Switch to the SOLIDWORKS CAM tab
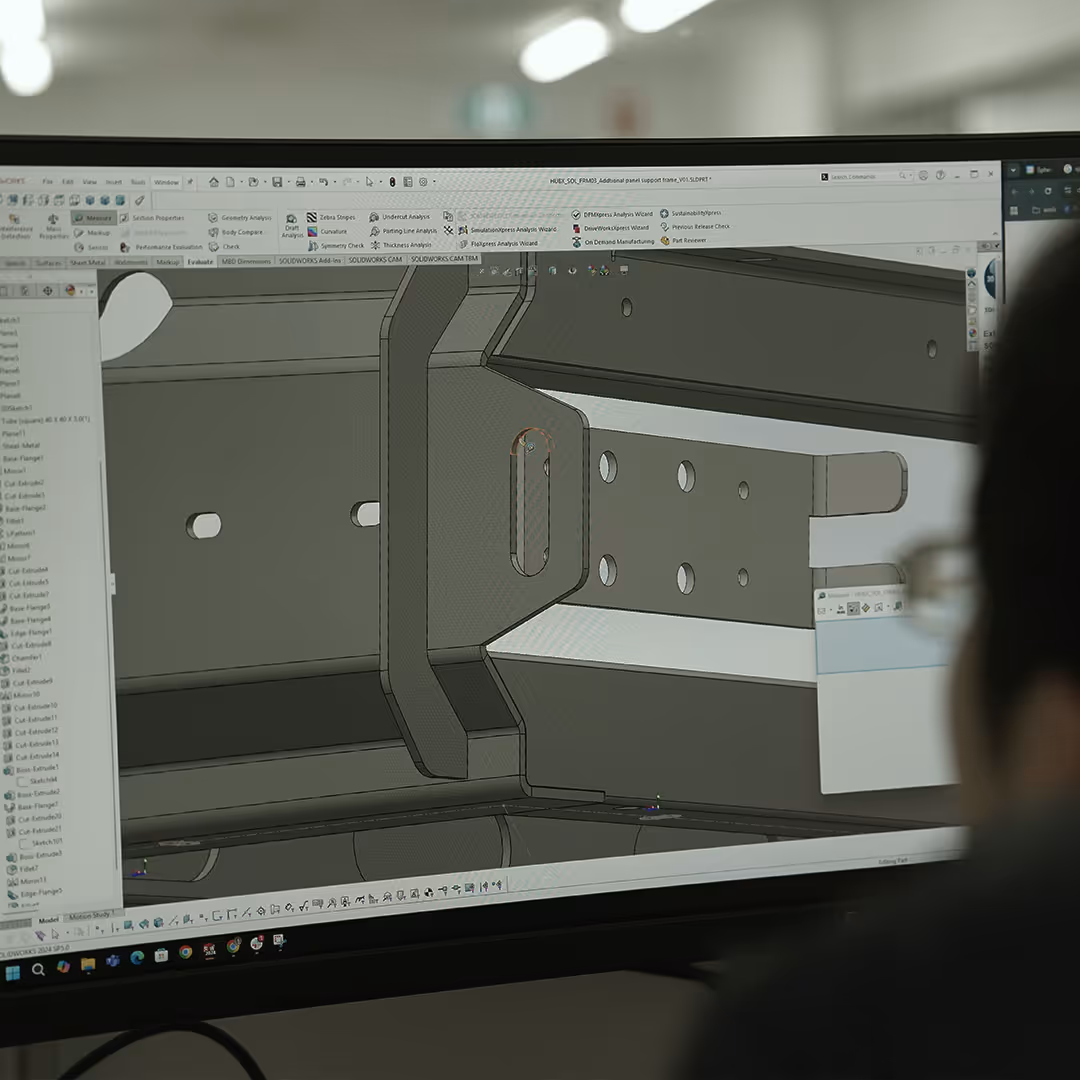 point(375,260)
